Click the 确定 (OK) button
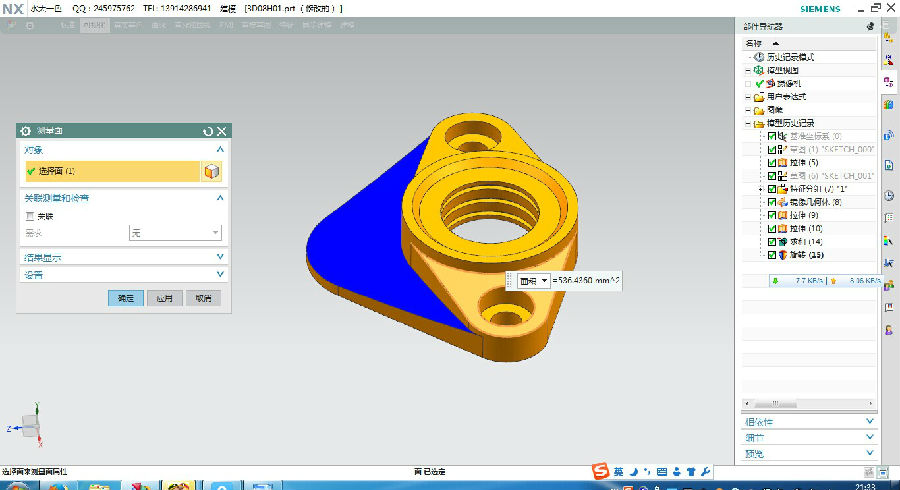Screen dimensions: 900x490 coord(125,298)
